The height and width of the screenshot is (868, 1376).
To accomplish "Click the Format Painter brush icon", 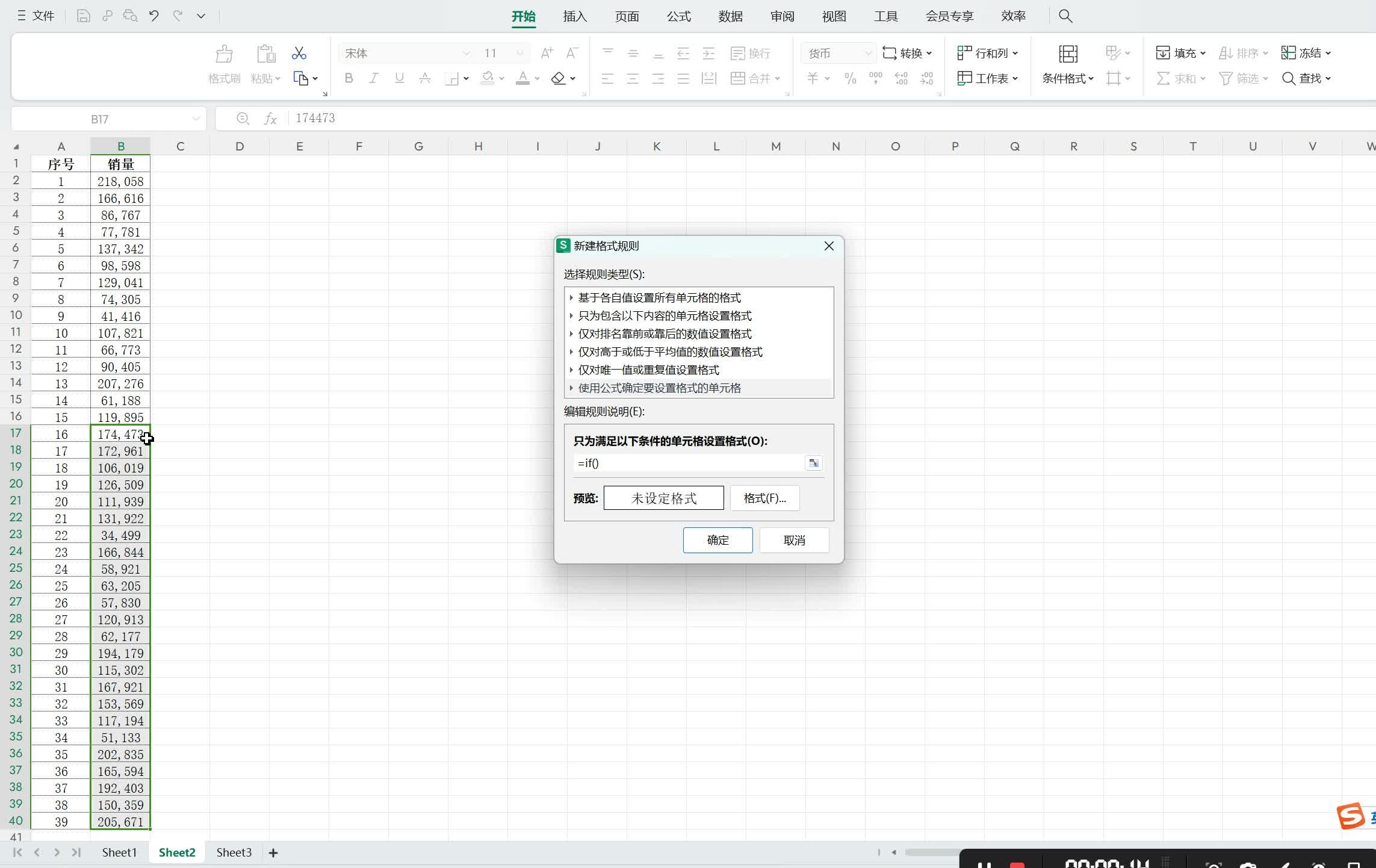I will point(225,54).
